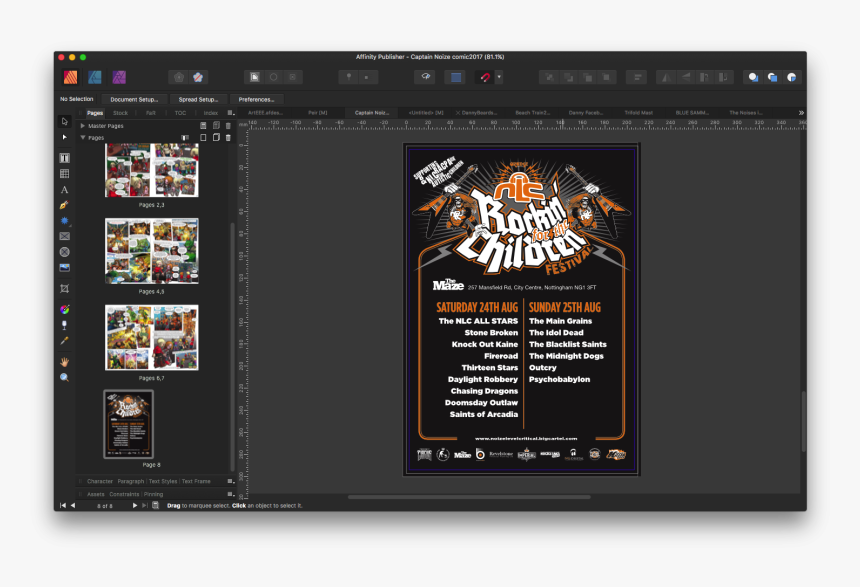Select the Zoom magnifier tool
Image resolution: width=860 pixels, height=587 pixels.
(x=64, y=377)
